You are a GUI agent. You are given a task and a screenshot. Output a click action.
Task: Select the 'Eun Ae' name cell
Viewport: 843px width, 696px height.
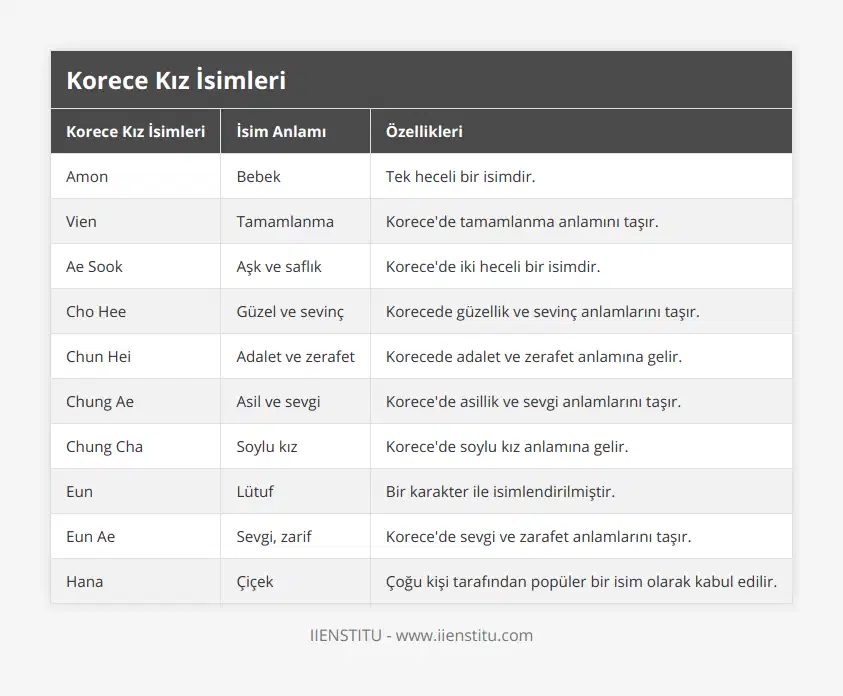click(90, 536)
